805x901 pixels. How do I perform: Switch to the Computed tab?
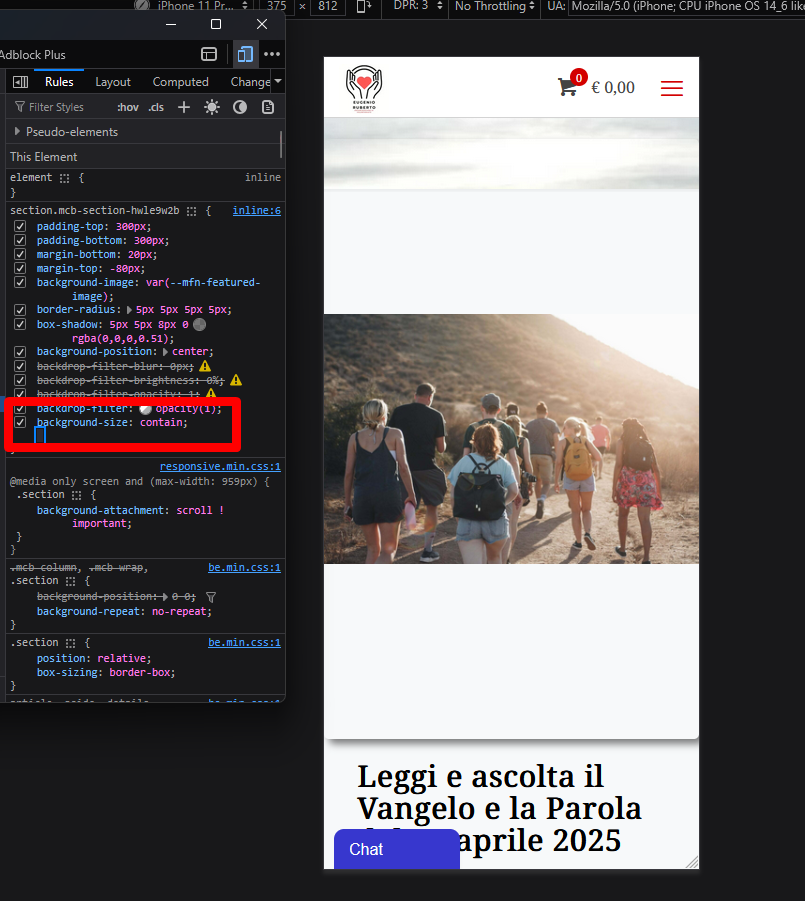point(180,82)
